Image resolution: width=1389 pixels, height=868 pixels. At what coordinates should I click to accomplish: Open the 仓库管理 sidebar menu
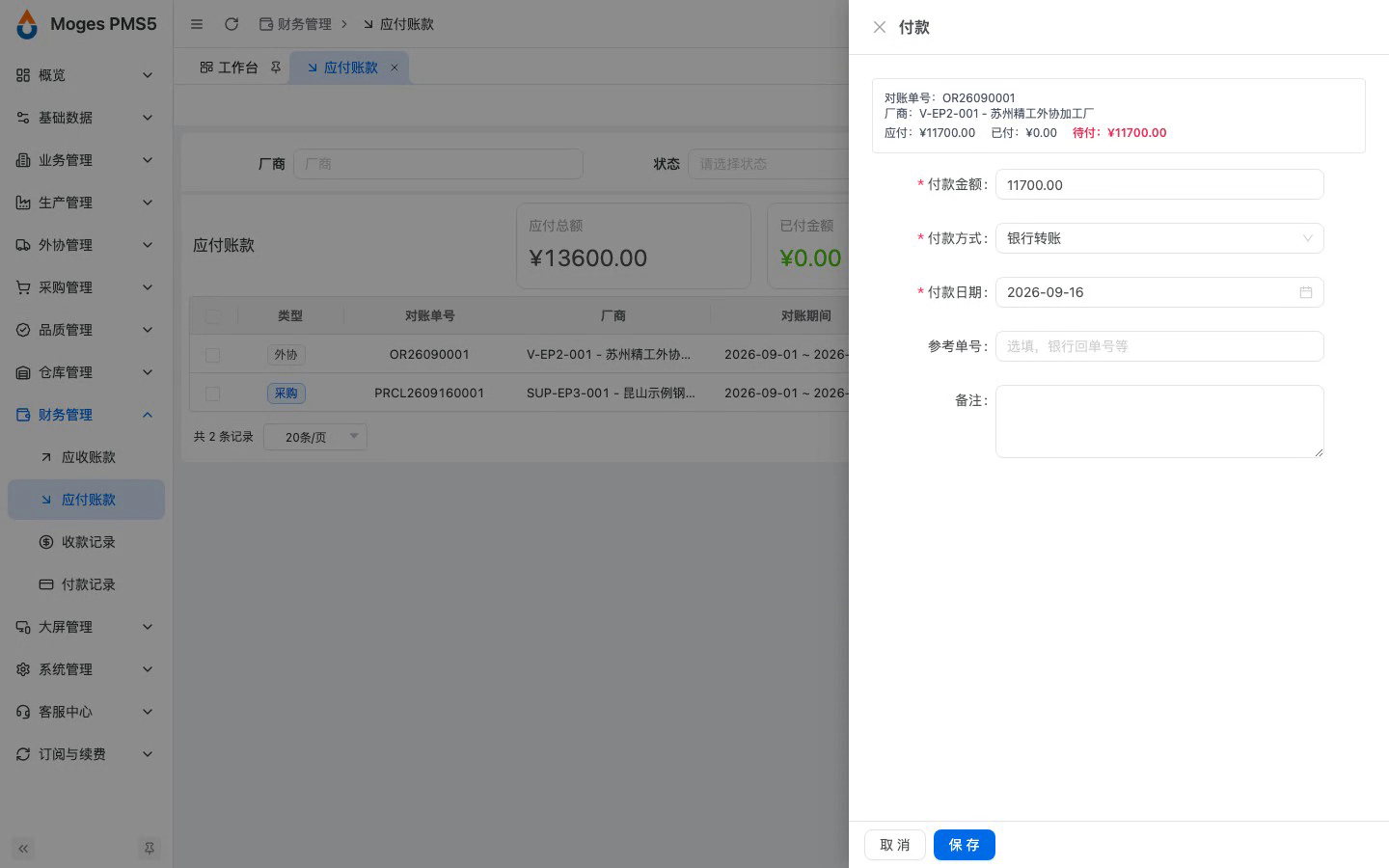(x=86, y=372)
